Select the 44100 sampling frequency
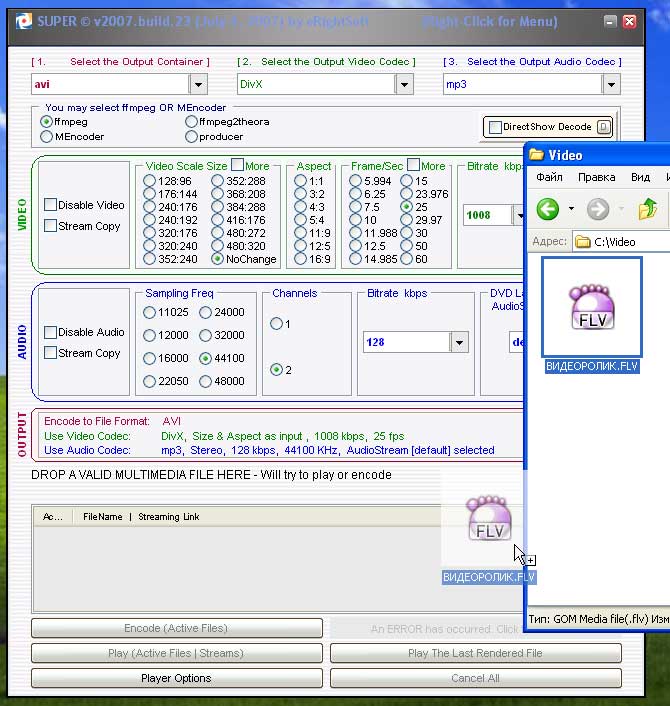Screen dimensions: 670x706 [x=205, y=358]
